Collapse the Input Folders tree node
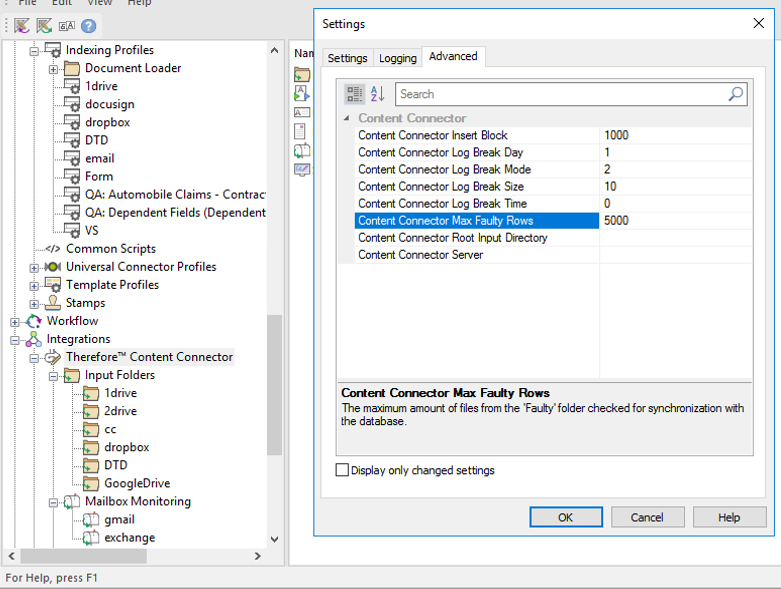The height and width of the screenshot is (589, 781). tap(53, 376)
